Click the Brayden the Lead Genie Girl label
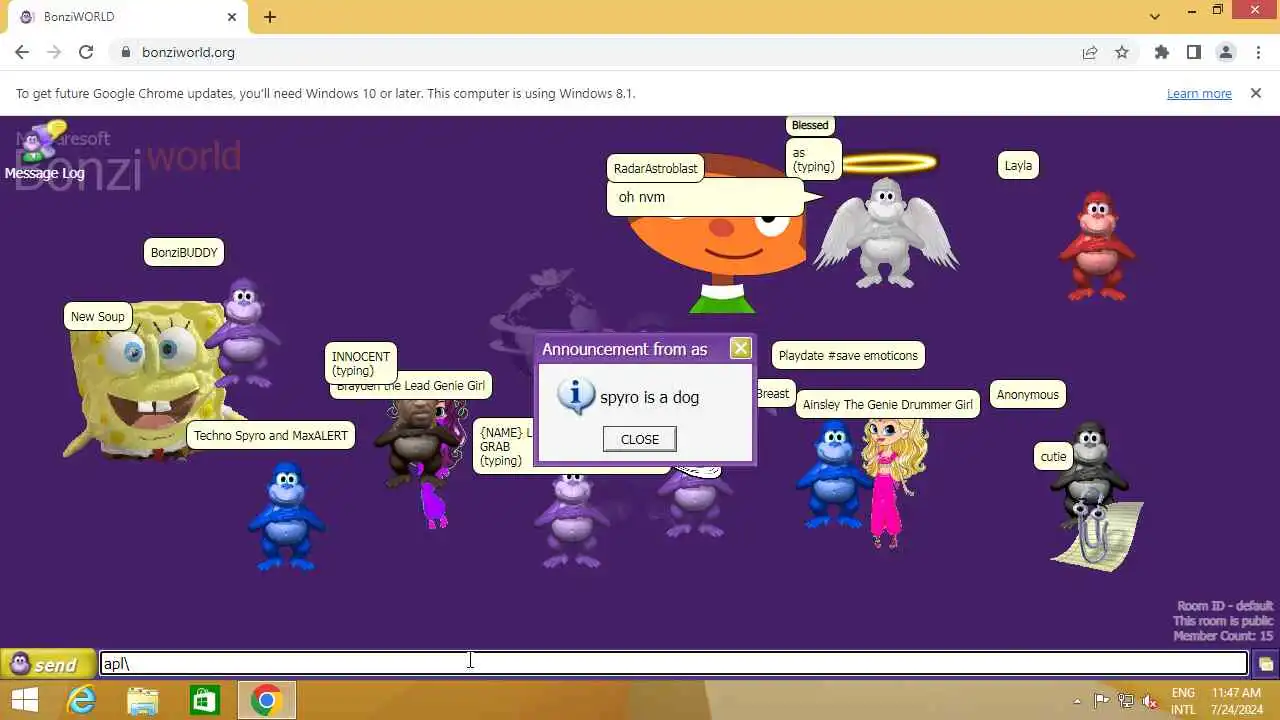1280x720 pixels. (x=411, y=386)
